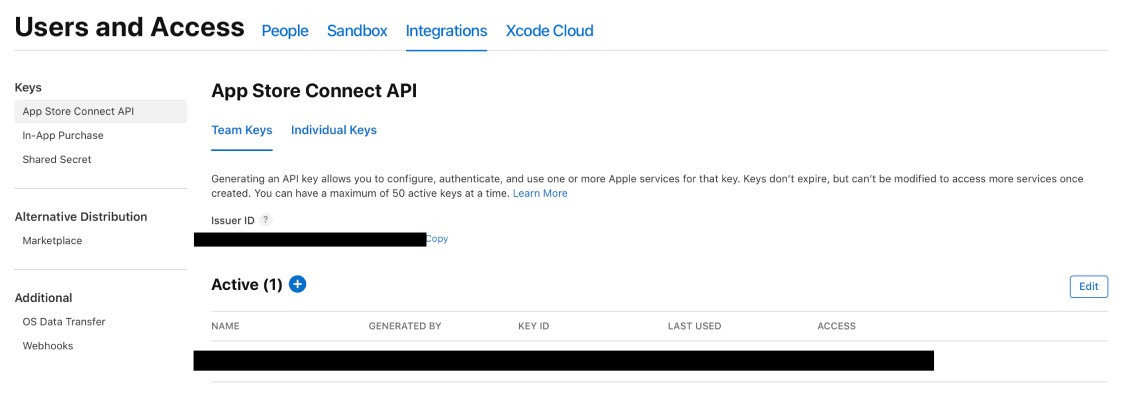Copy the Issuer ID
This screenshot has width=1126, height=400.
[x=437, y=239]
